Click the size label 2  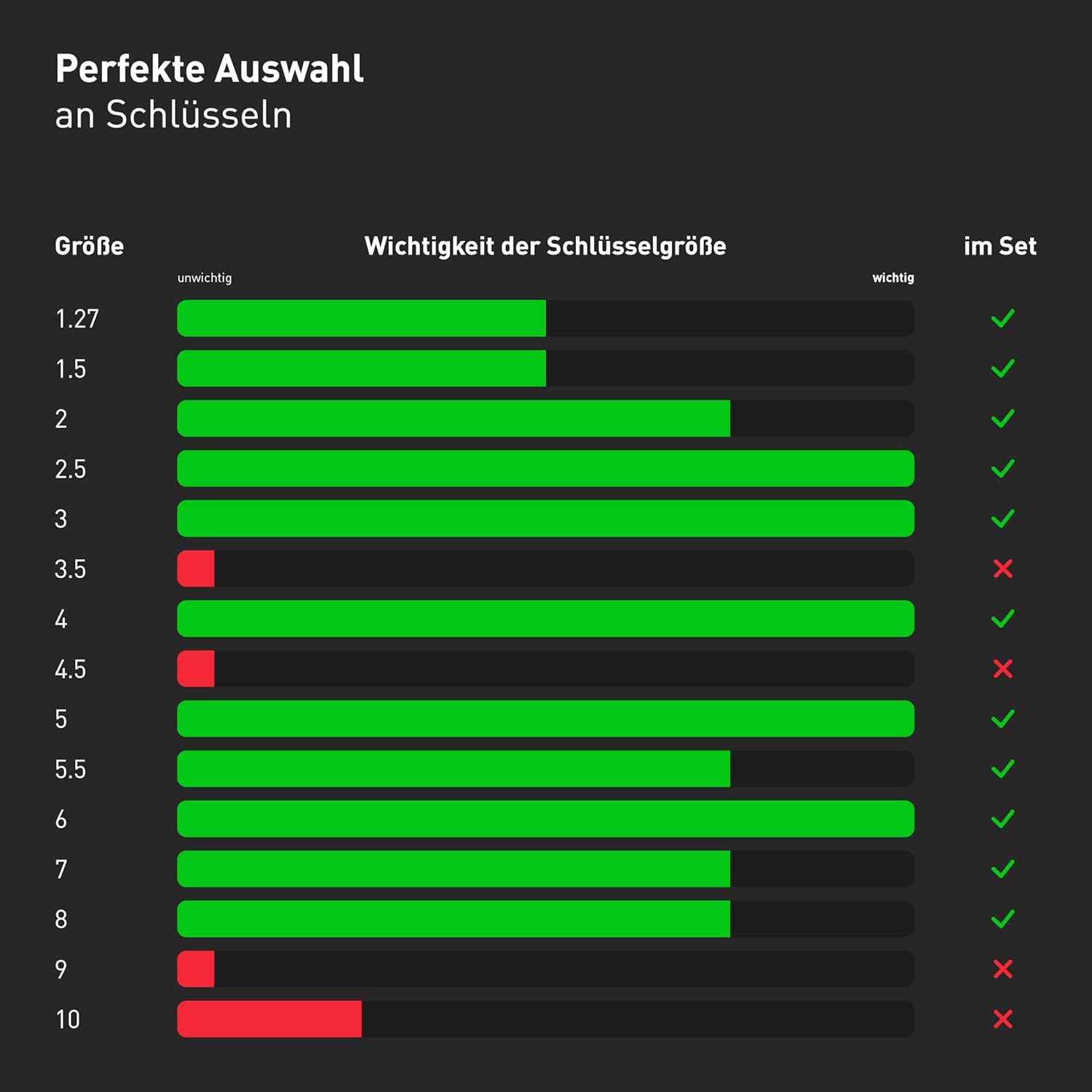pyautogui.click(x=61, y=419)
